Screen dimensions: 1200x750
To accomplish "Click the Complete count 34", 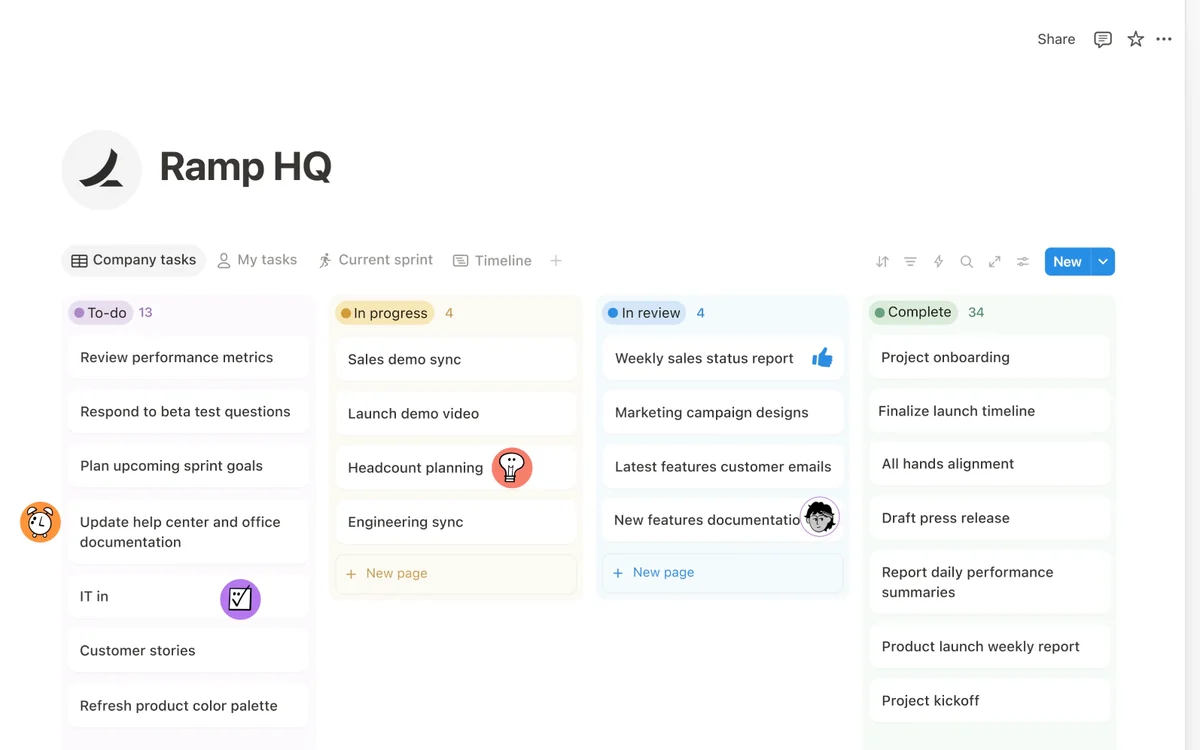I will click(x=976, y=312).
